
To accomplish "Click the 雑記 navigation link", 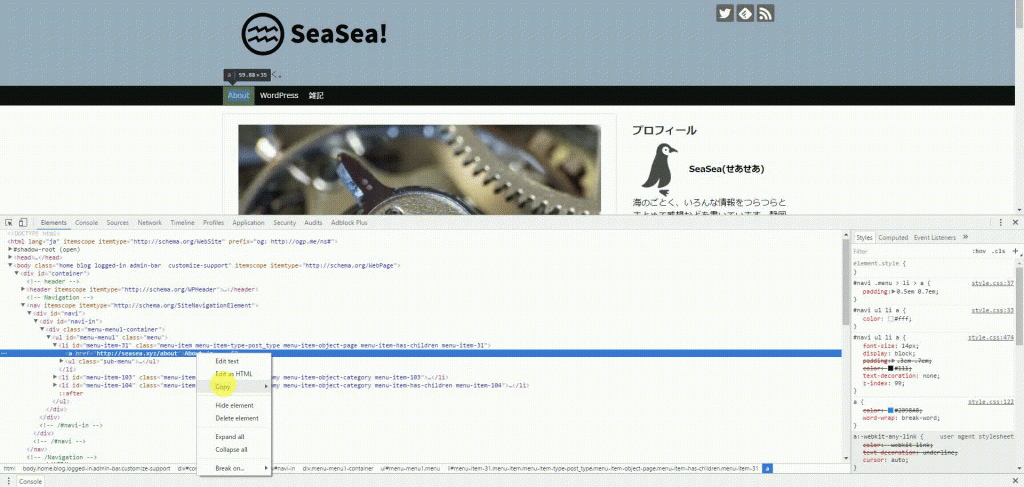I will [x=316, y=95].
